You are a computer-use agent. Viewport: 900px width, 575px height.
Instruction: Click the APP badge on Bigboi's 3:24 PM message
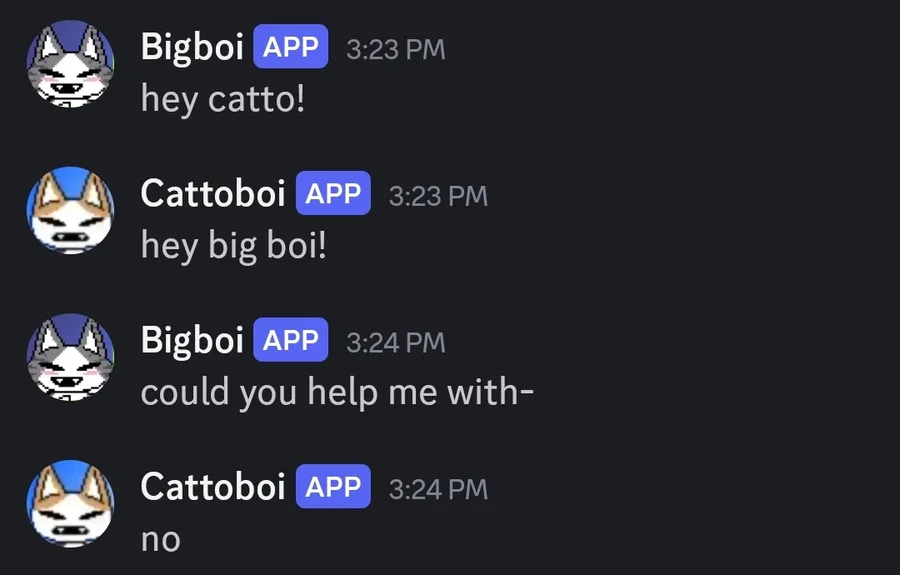pyautogui.click(x=290, y=340)
